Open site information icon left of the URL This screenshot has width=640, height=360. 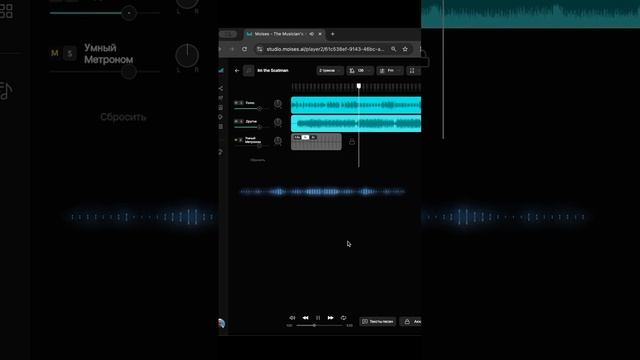click(x=260, y=49)
